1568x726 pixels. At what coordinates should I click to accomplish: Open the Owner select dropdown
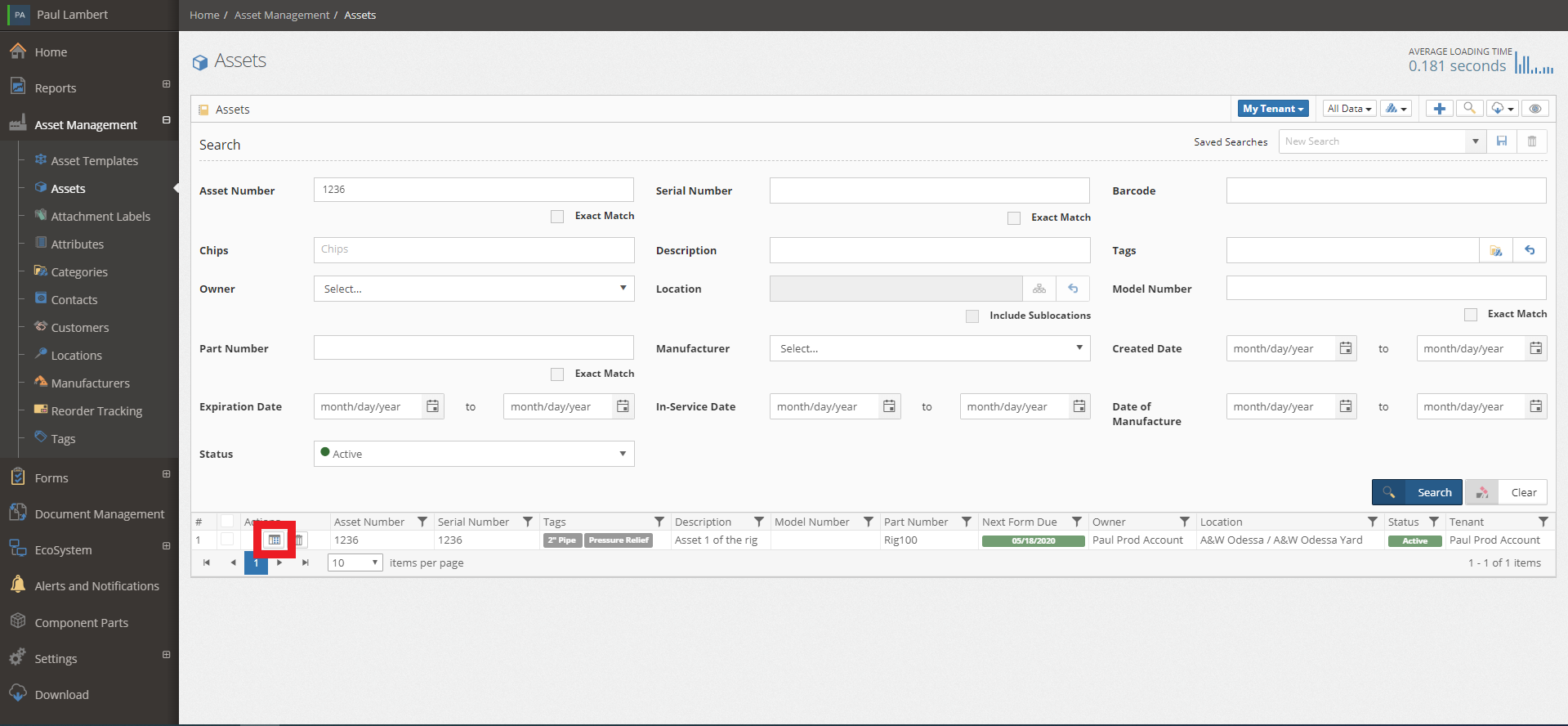[x=474, y=289]
